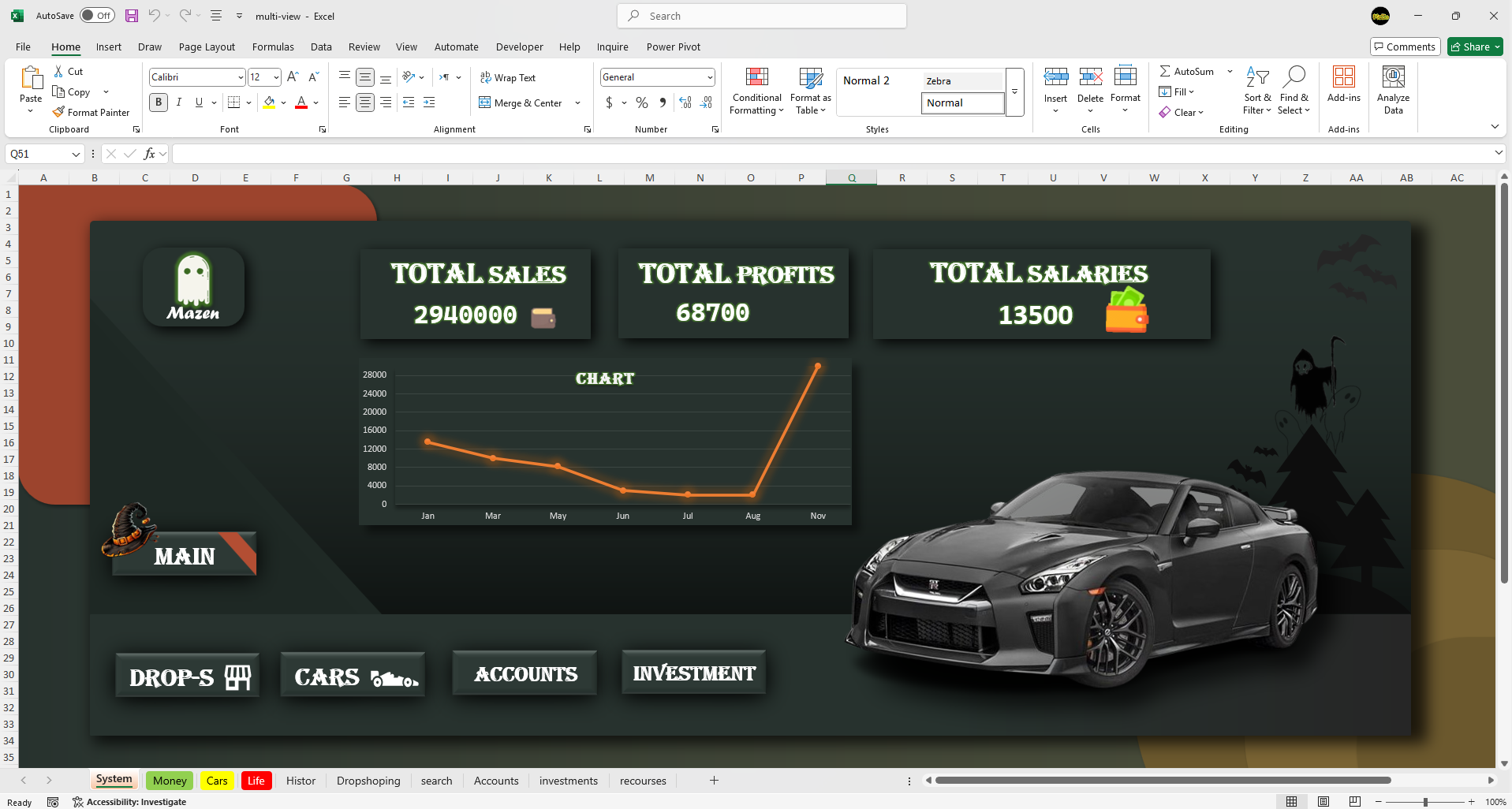Toggle Wrap Text for cells

point(508,78)
